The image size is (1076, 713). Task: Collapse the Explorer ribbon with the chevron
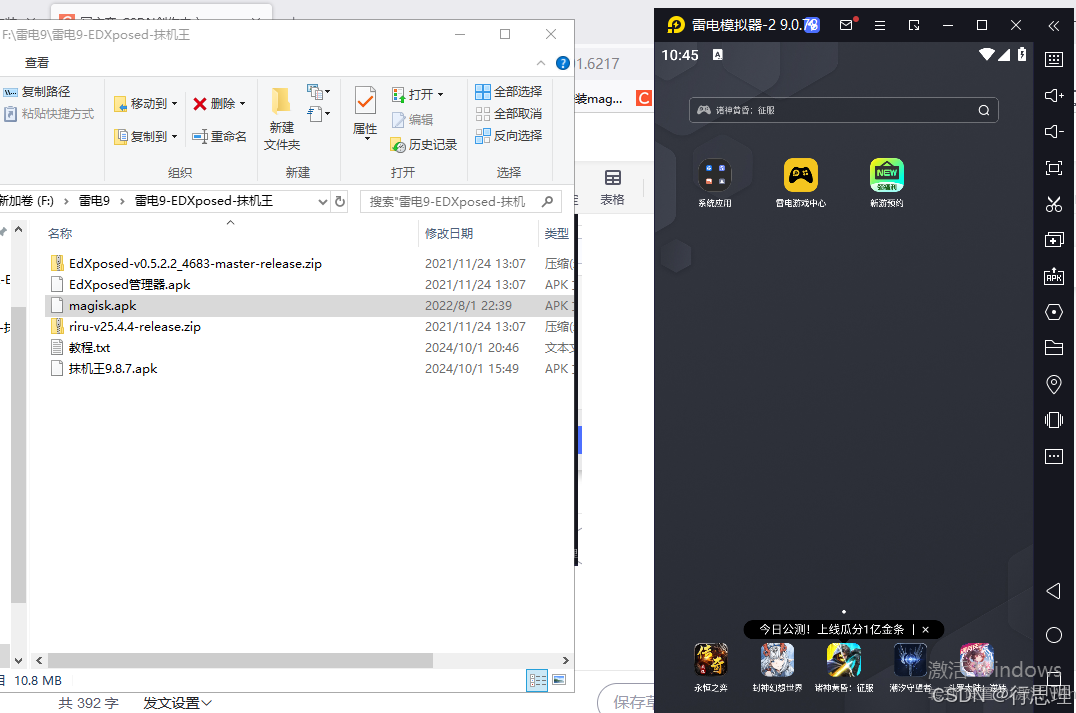pos(541,63)
